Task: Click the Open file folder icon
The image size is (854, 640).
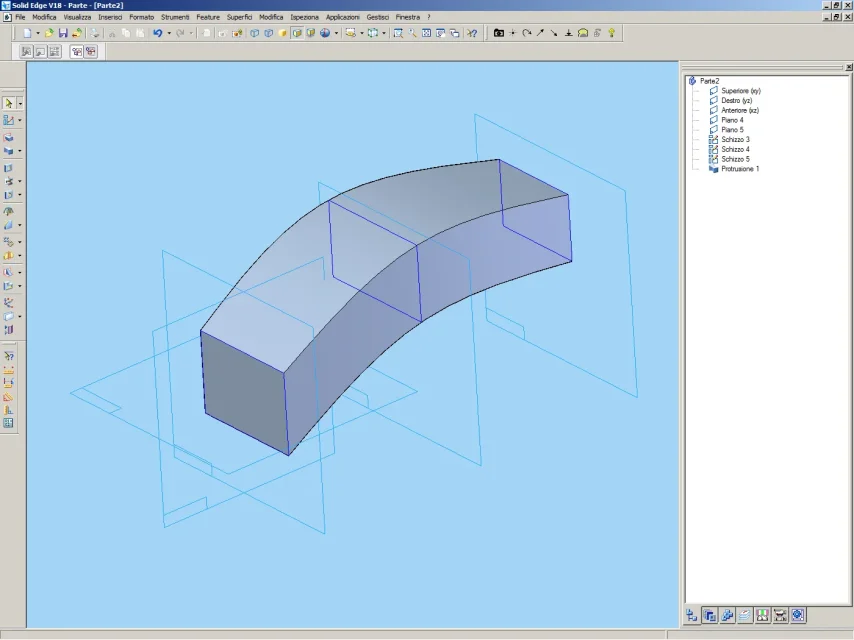Action: 49,33
